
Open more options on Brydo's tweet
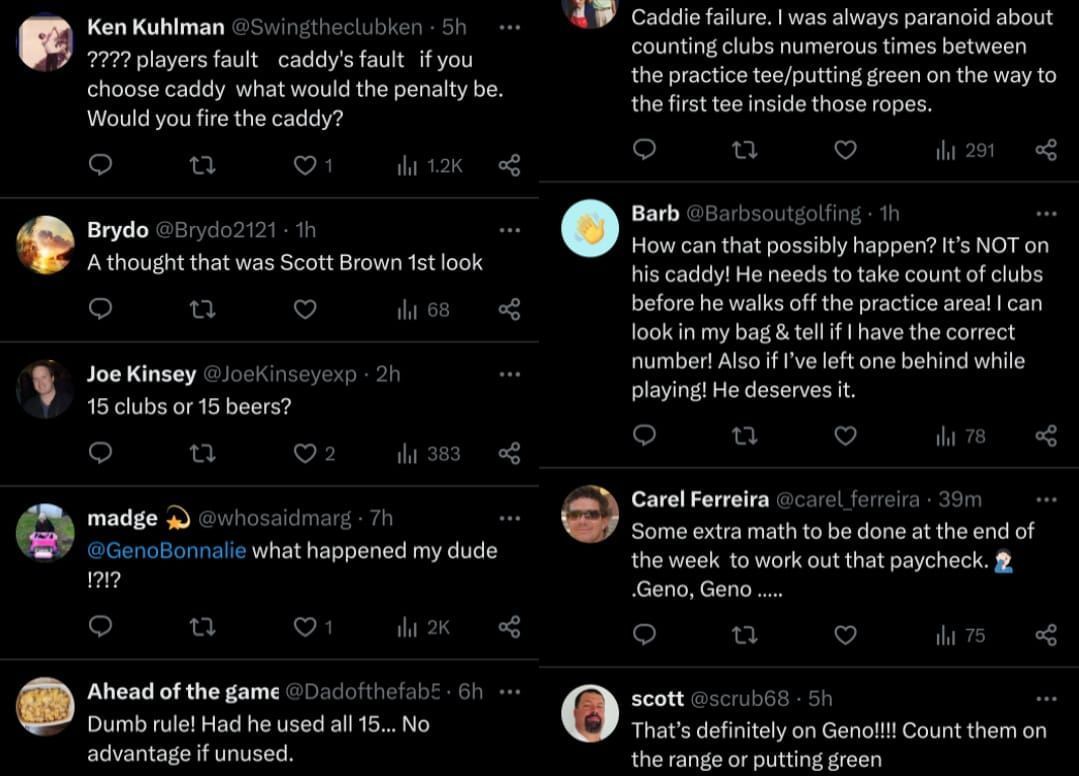[510, 230]
